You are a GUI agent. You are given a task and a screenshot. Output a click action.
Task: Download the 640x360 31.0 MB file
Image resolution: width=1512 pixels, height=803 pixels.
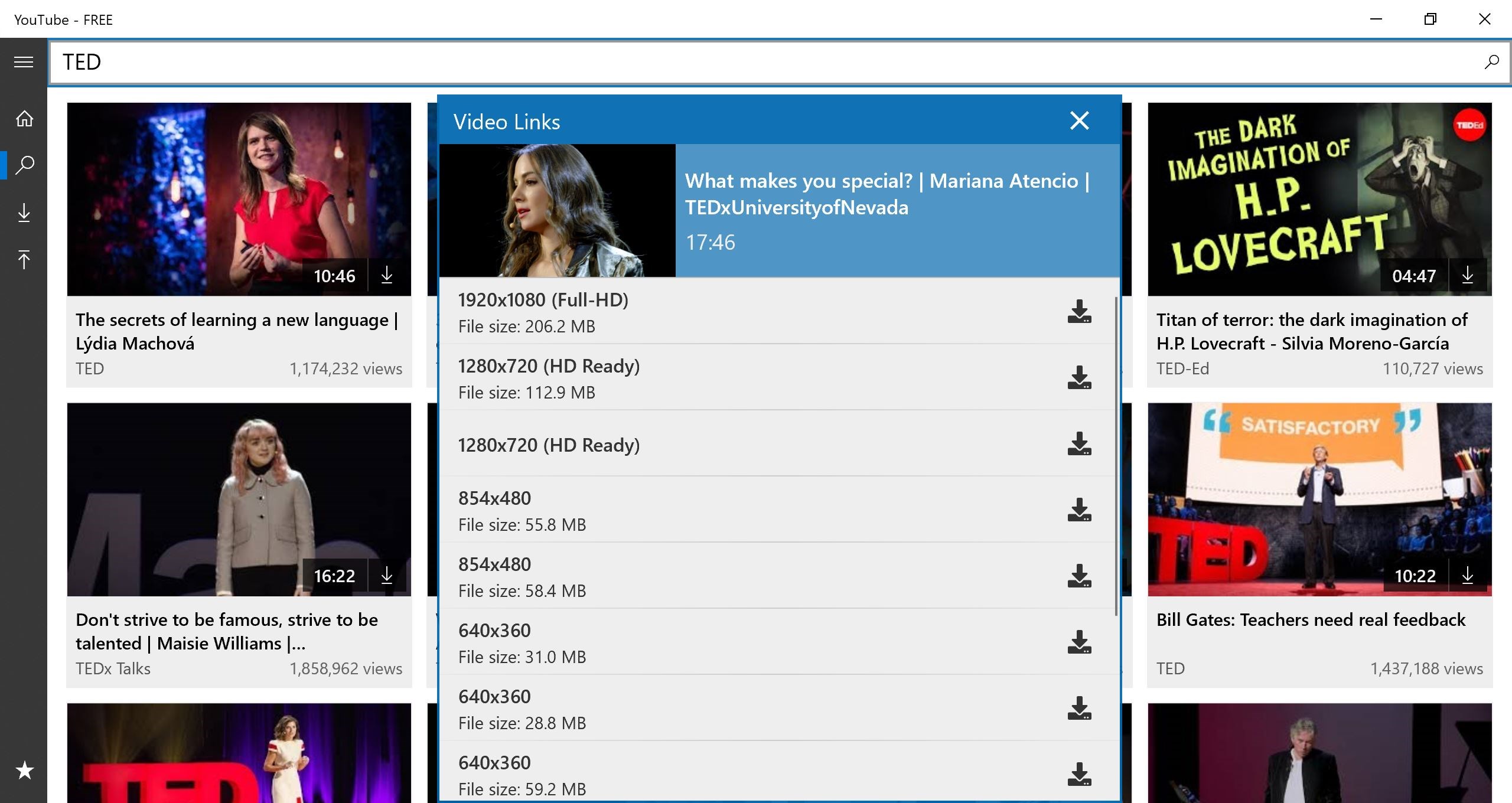coord(1079,642)
